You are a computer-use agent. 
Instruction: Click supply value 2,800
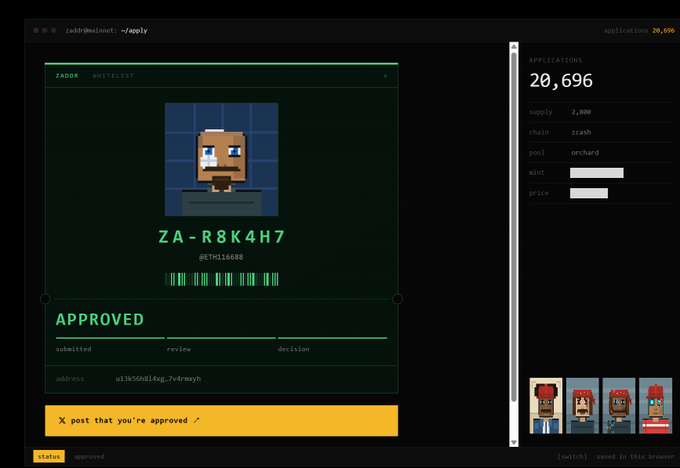(x=581, y=112)
